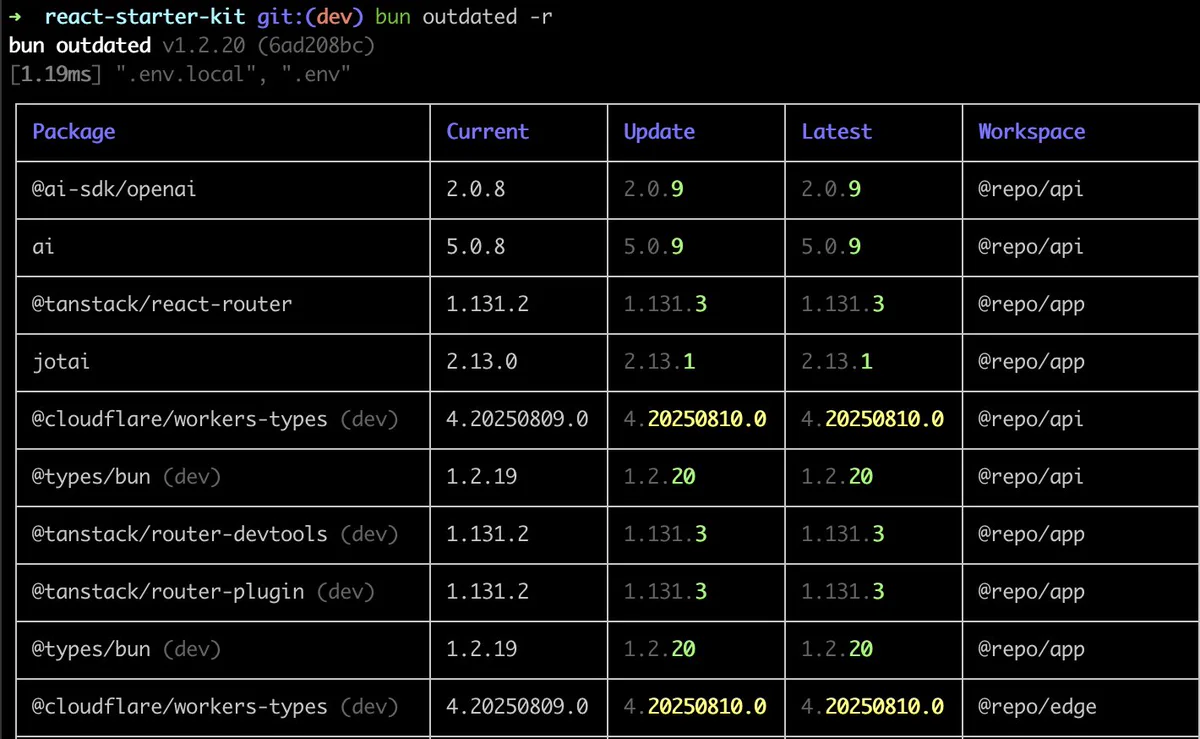
Task: Select Update value 2.0.9 in @ai-sdk/openai row
Action: coord(653,189)
